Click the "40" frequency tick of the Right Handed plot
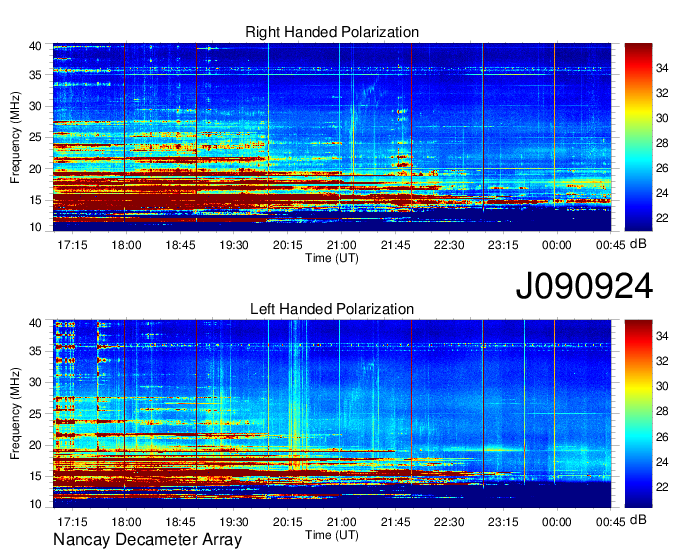 pyautogui.click(x=36, y=46)
